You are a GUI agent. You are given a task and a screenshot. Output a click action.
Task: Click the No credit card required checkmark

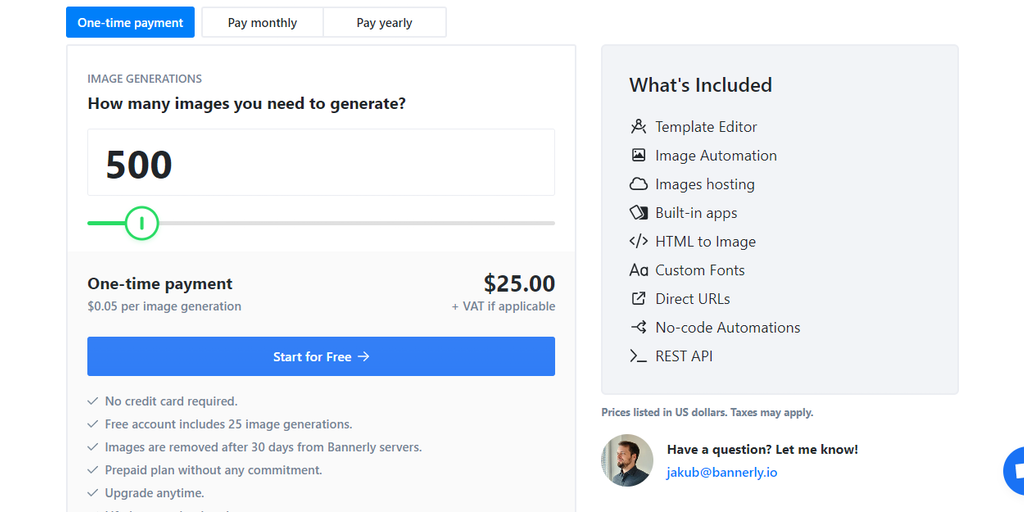tap(93, 401)
